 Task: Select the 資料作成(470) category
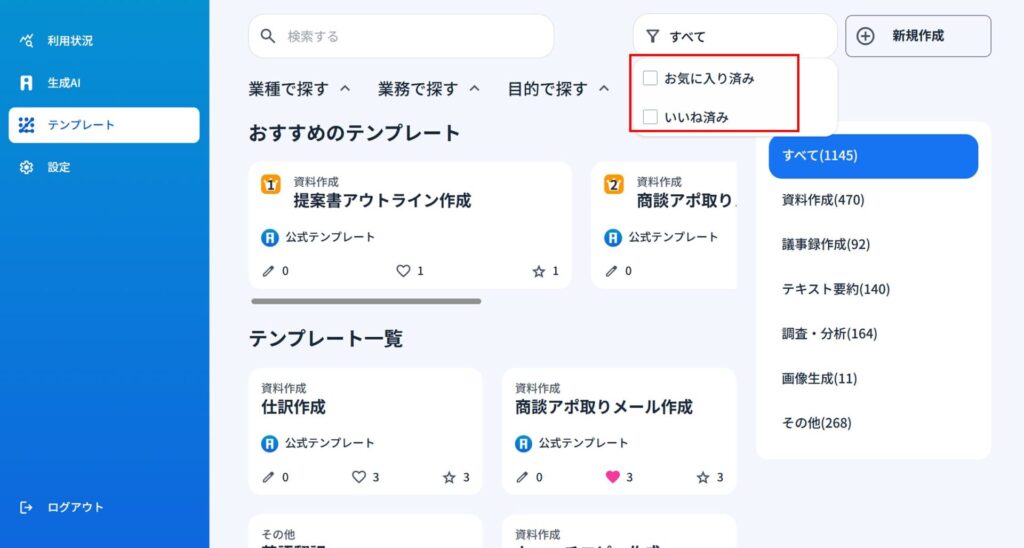823,200
